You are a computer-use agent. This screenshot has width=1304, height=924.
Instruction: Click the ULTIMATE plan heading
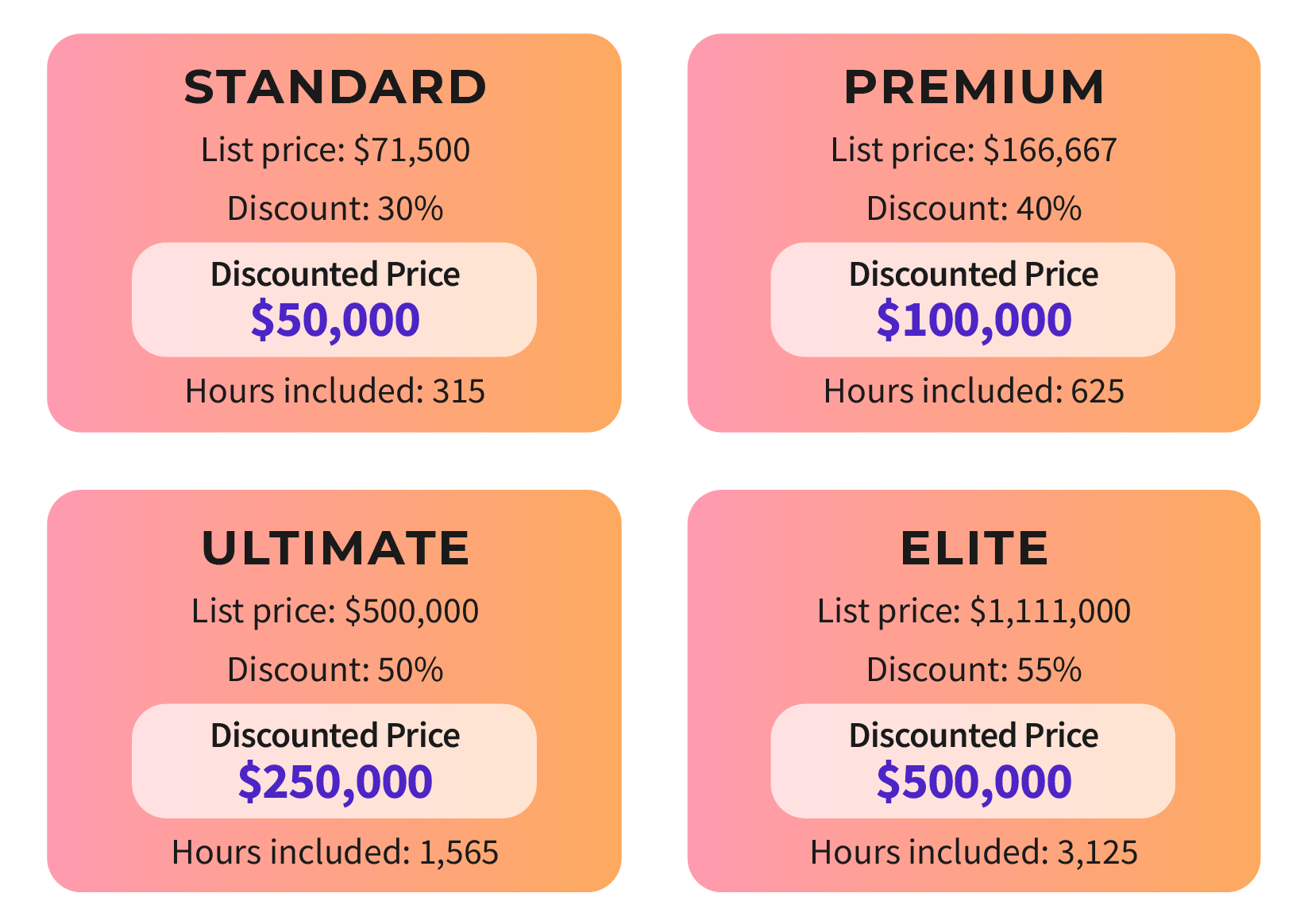pos(335,548)
